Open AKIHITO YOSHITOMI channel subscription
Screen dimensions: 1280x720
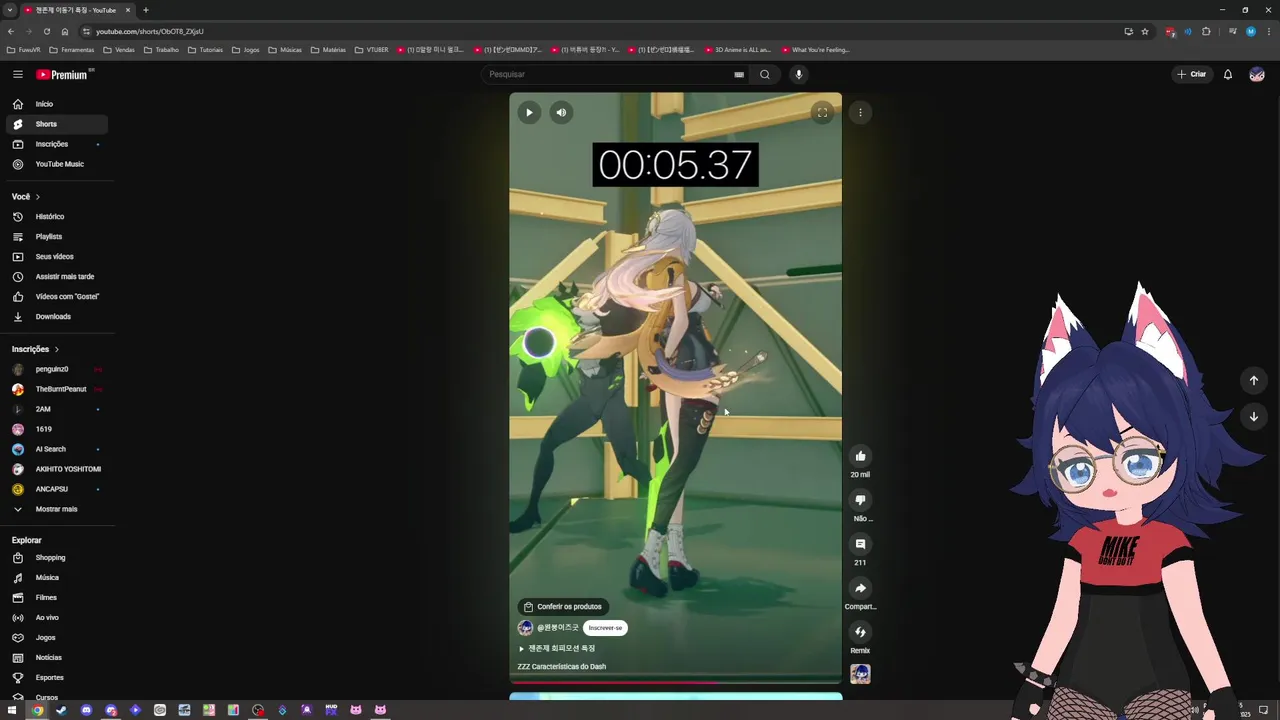57,469
